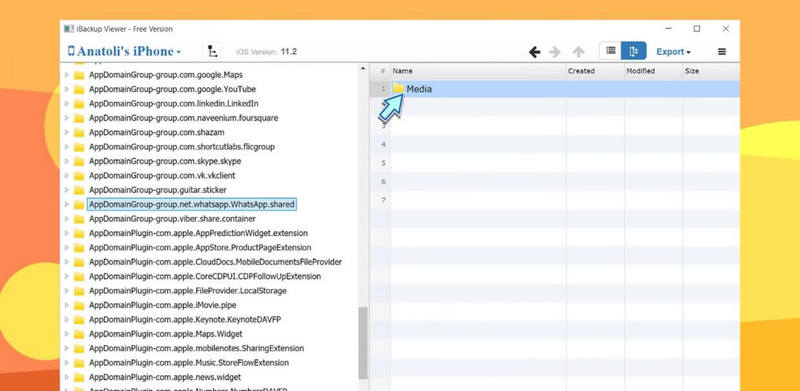Select Keynote.KeynoteDAVFP entry
This screenshot has width=800, height=391.
pos(185,320)
